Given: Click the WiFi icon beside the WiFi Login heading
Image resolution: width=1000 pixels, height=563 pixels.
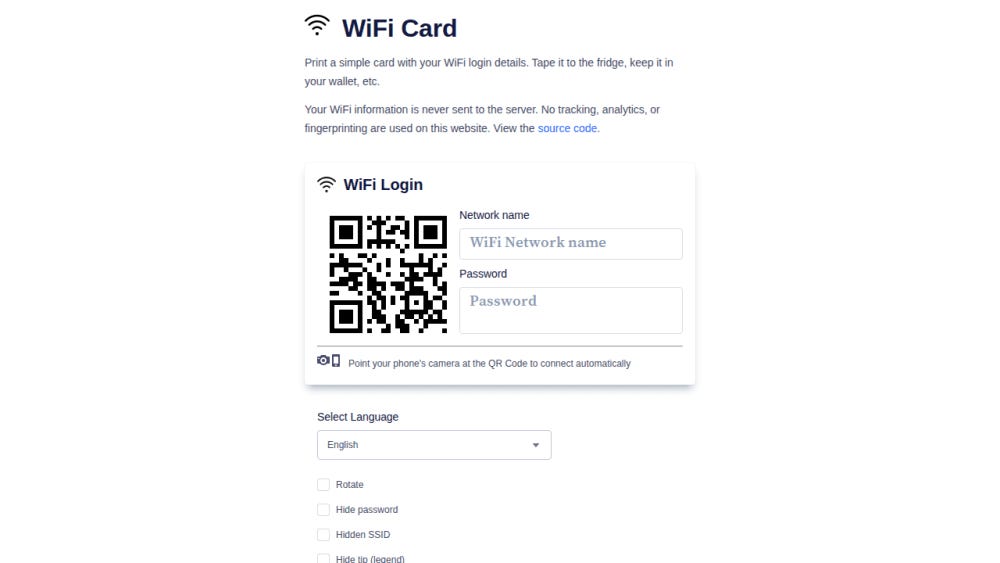Looking at the screenshot, I should click(326, 184).
